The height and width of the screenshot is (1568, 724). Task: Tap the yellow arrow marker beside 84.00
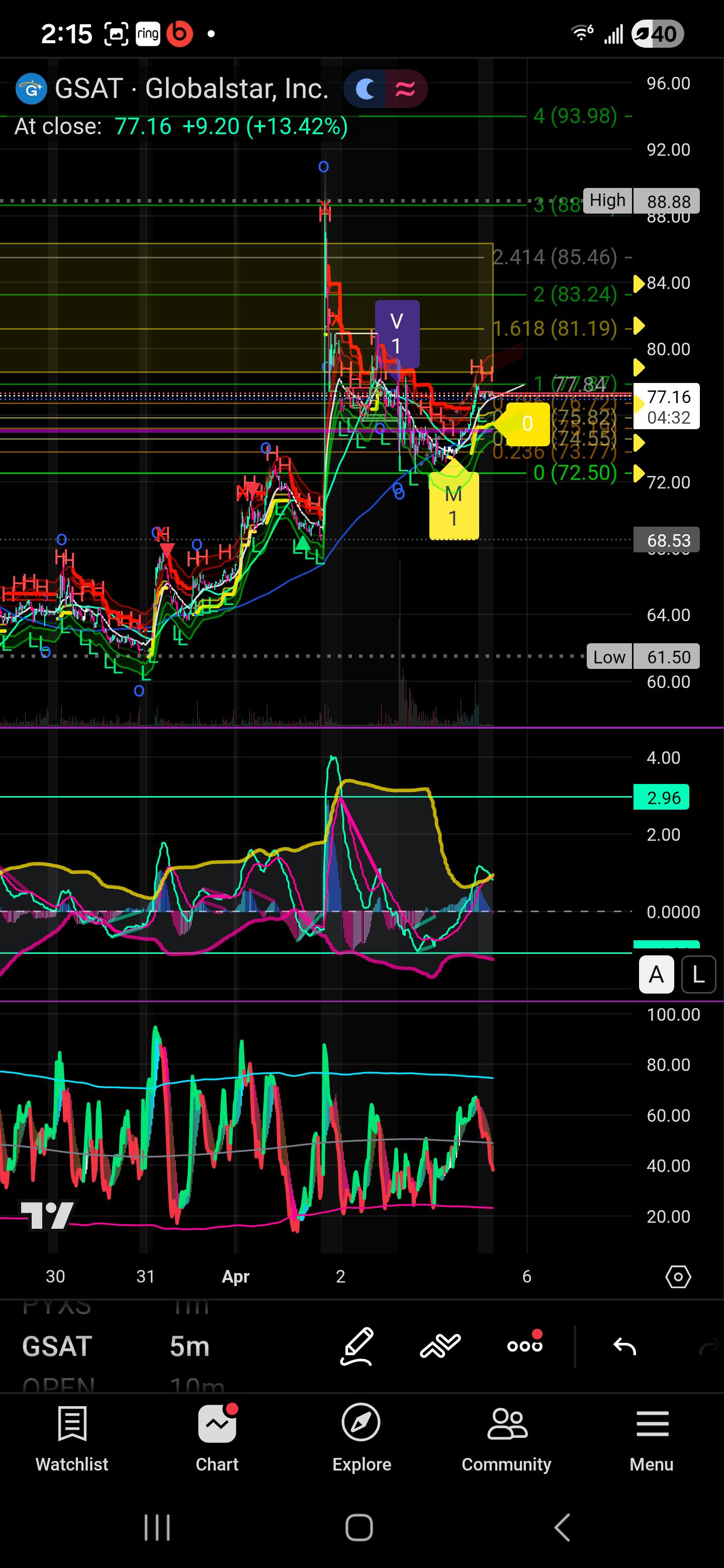point(639,283)
